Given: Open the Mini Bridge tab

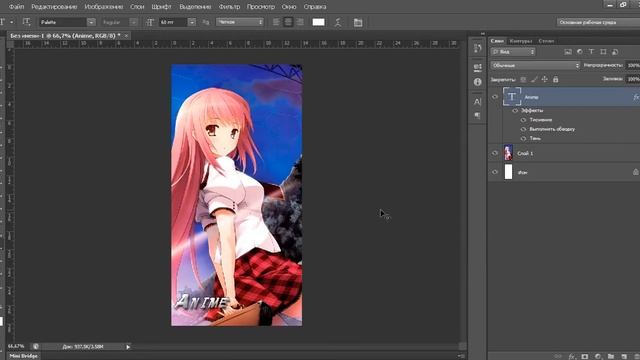Looking at the screenshot, I should [23, 356].
